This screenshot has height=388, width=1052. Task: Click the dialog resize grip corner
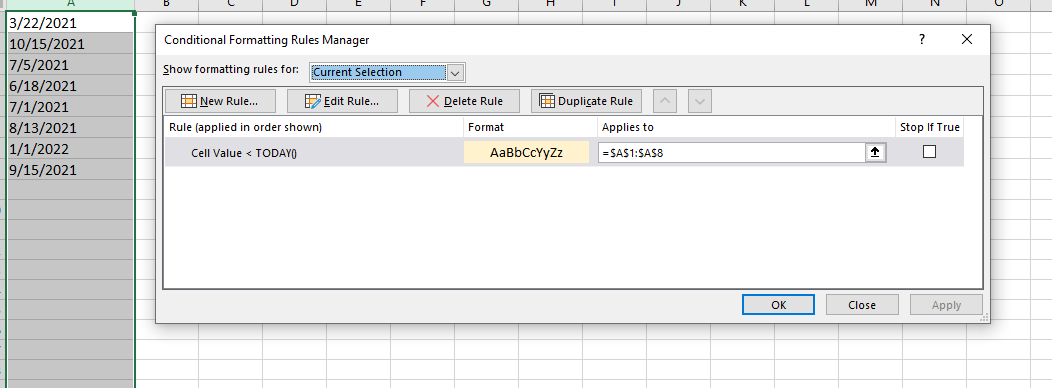coord(984,318)
